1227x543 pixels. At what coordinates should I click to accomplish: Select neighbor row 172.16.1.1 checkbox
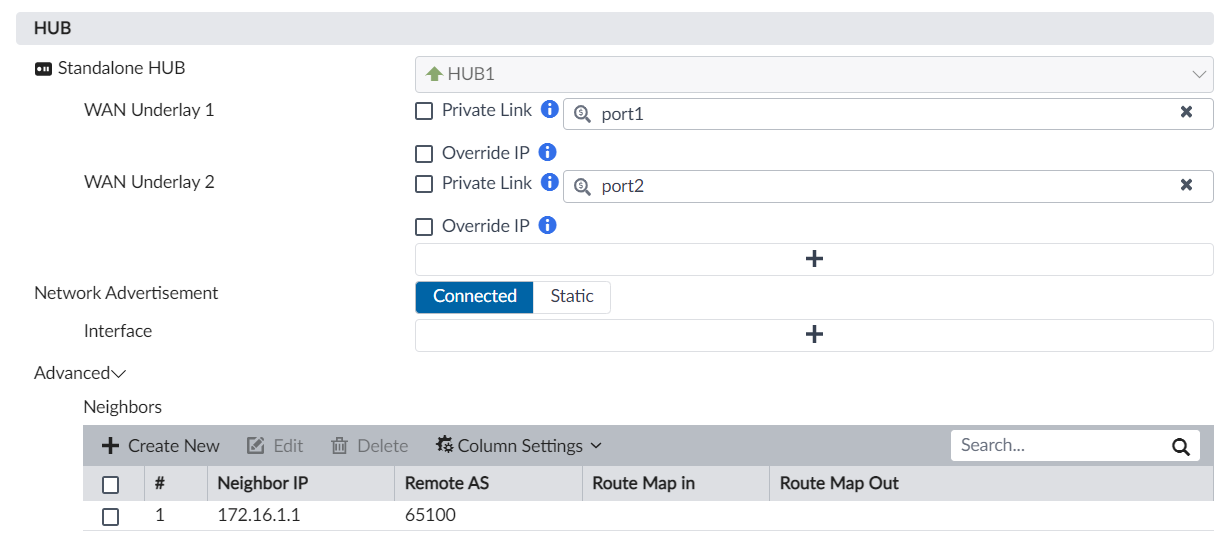(x=111, y=517)
